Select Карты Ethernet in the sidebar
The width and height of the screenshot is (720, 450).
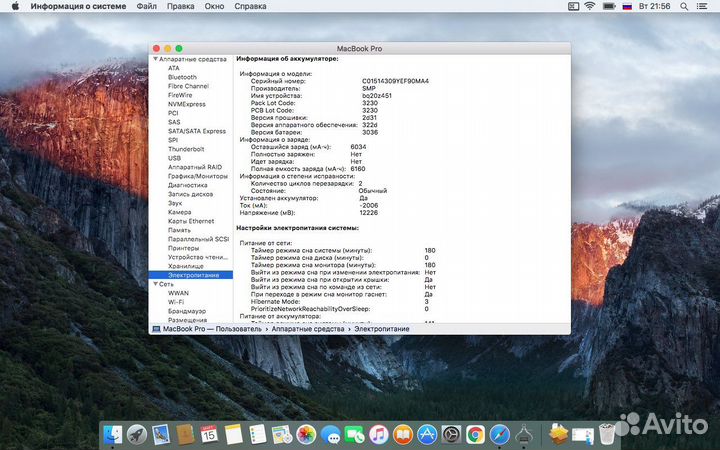[191, 221]
